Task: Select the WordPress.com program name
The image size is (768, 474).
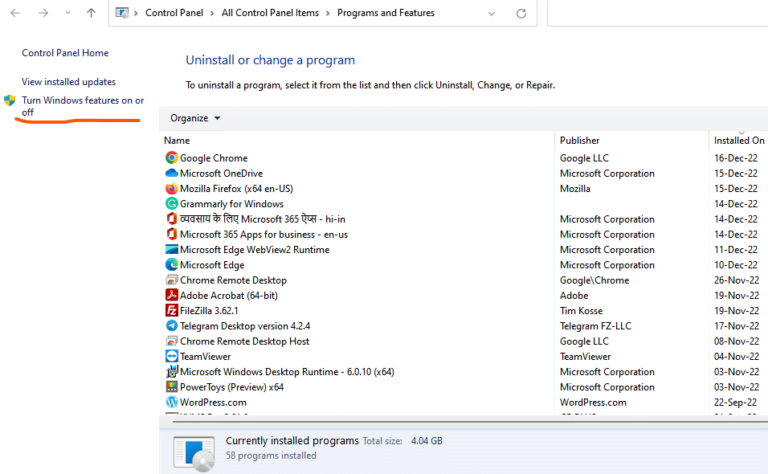Action: click(213, 402)
